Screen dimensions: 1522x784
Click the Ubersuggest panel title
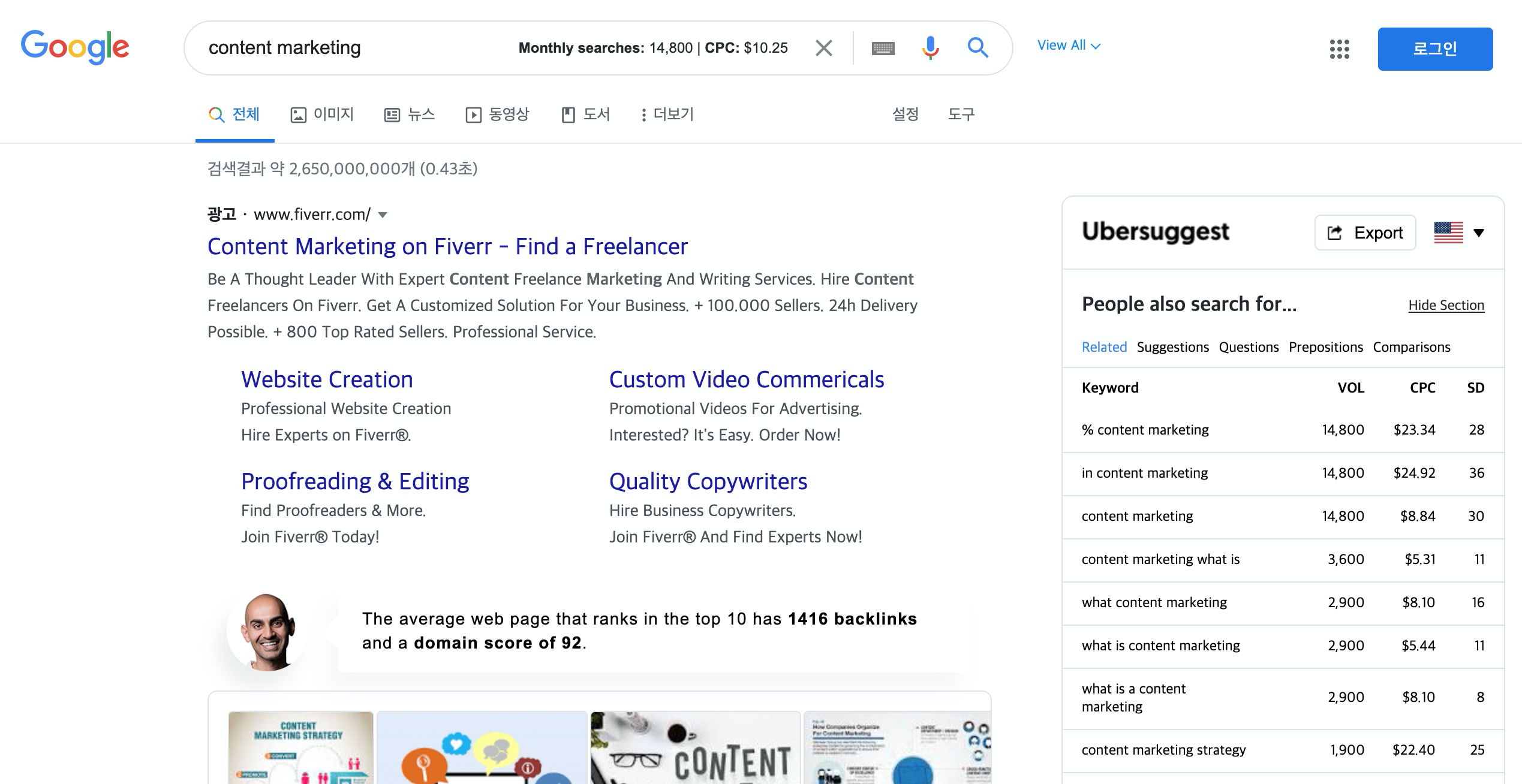pos(1156,231)
